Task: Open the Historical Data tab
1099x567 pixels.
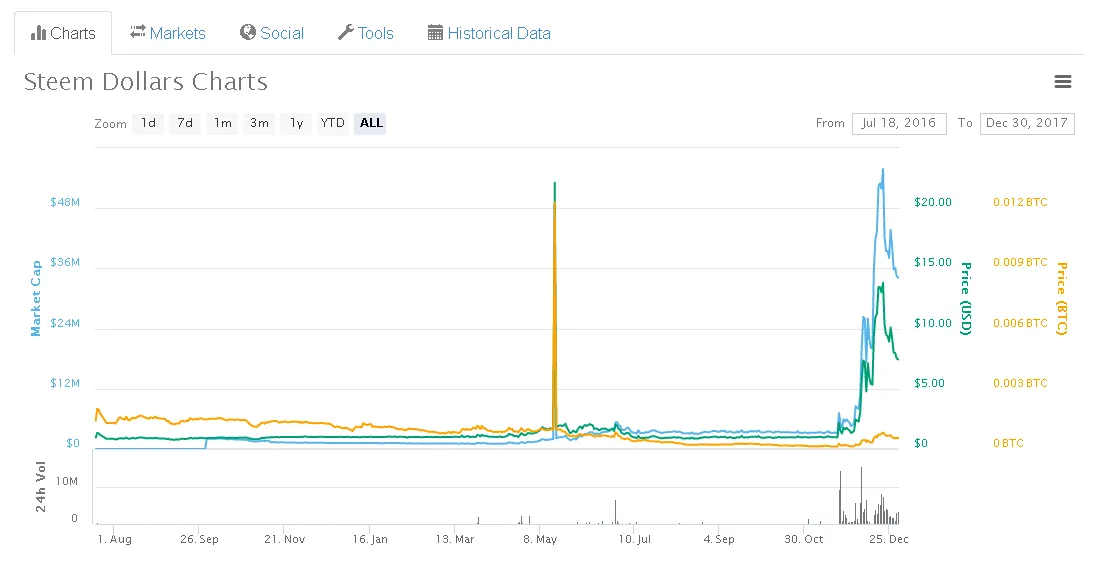Action: point(489,33)
